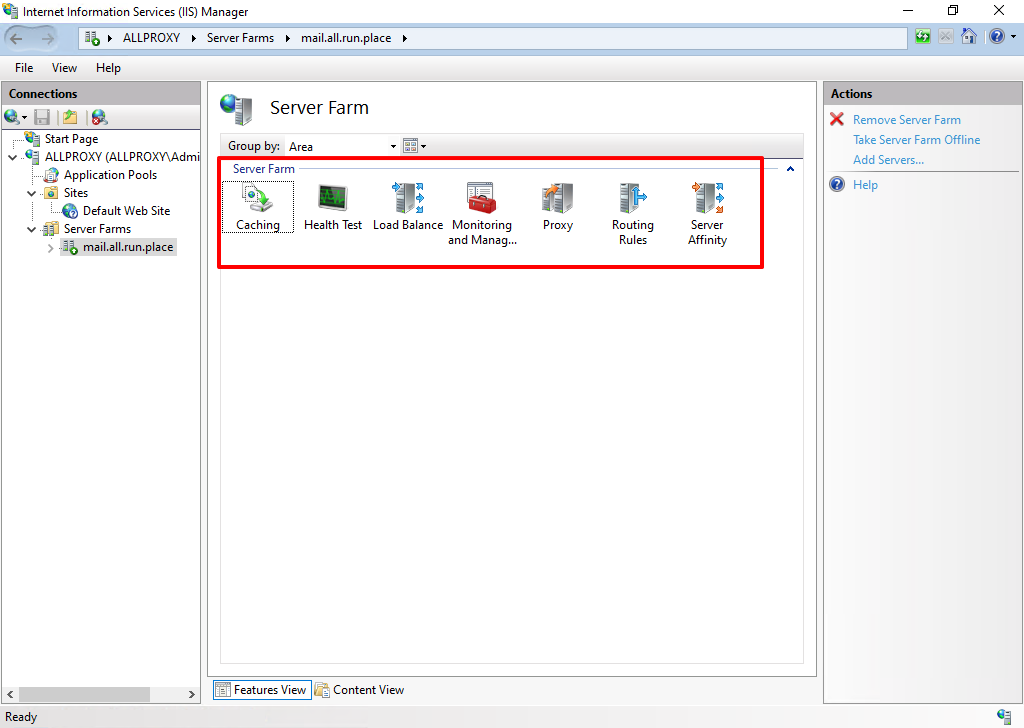The image size is (1024, 728).
Task: Click the Help question mark toolbar icon
Action: (x=997, y=37)
